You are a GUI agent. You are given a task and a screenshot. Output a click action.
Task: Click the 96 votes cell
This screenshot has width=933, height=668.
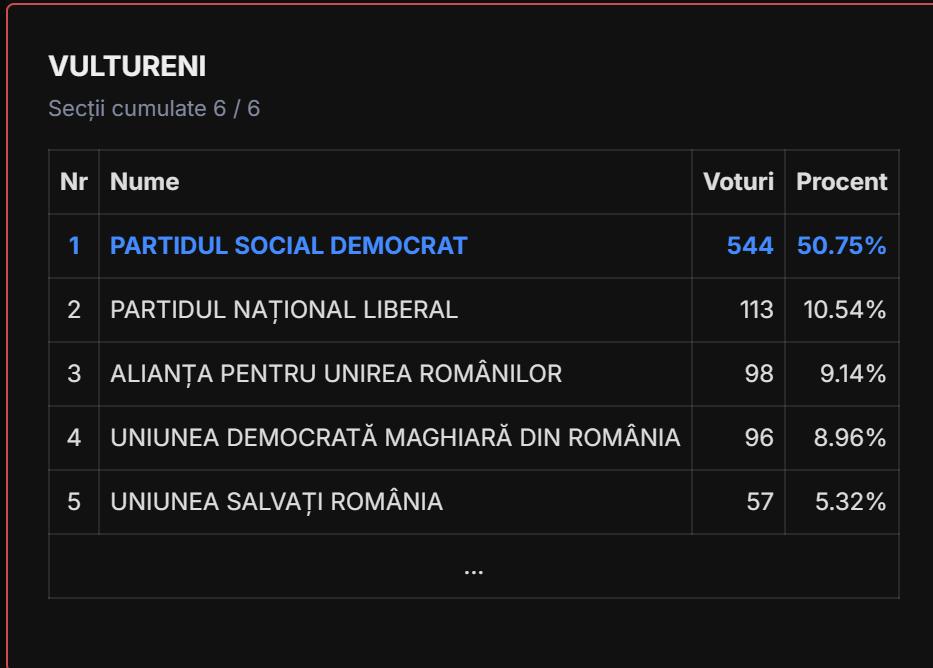(760, 438)
